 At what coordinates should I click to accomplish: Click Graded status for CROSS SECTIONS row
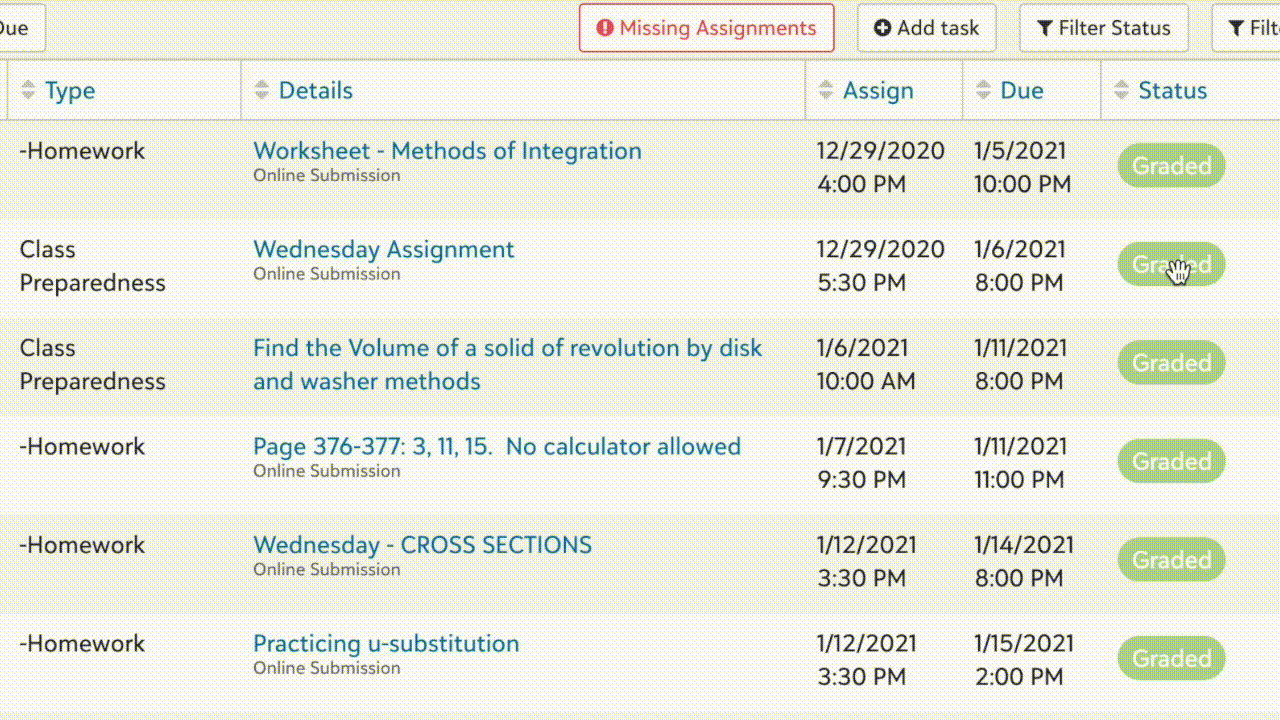[x=1171, y=560]
